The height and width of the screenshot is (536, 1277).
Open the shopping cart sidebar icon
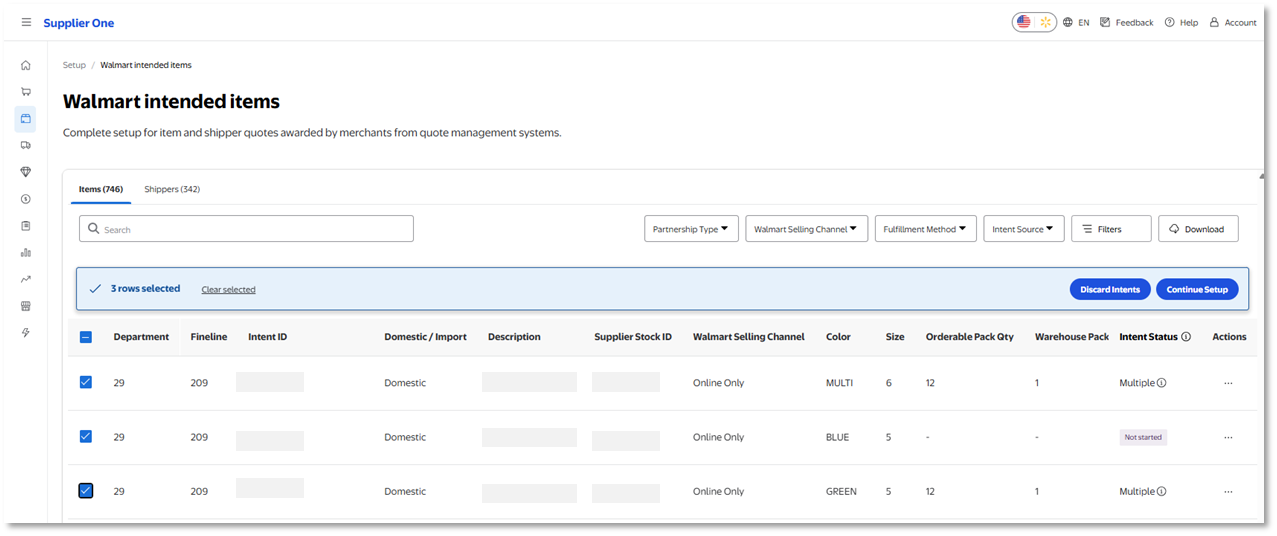26,92
